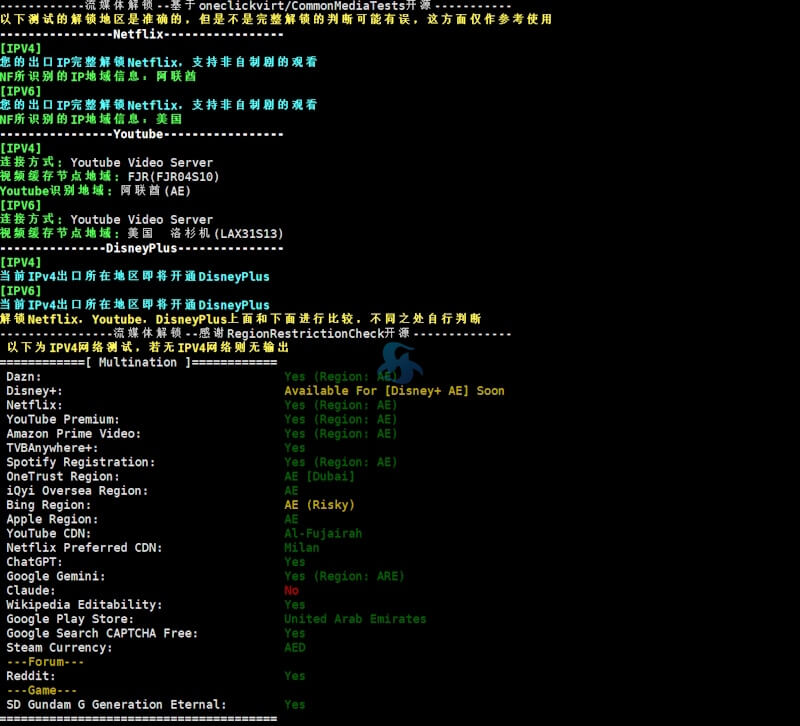Click the 'YouTube Premium:' label
Screen dimensions: 800x726
[x=63, y=419]
